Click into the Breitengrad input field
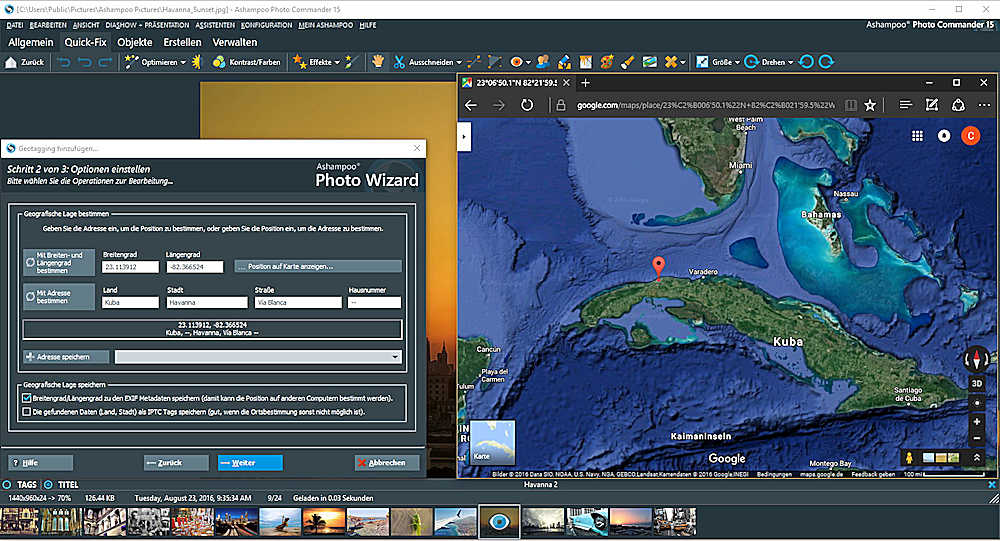1000x541 pixels. click(x=130, y=267)
